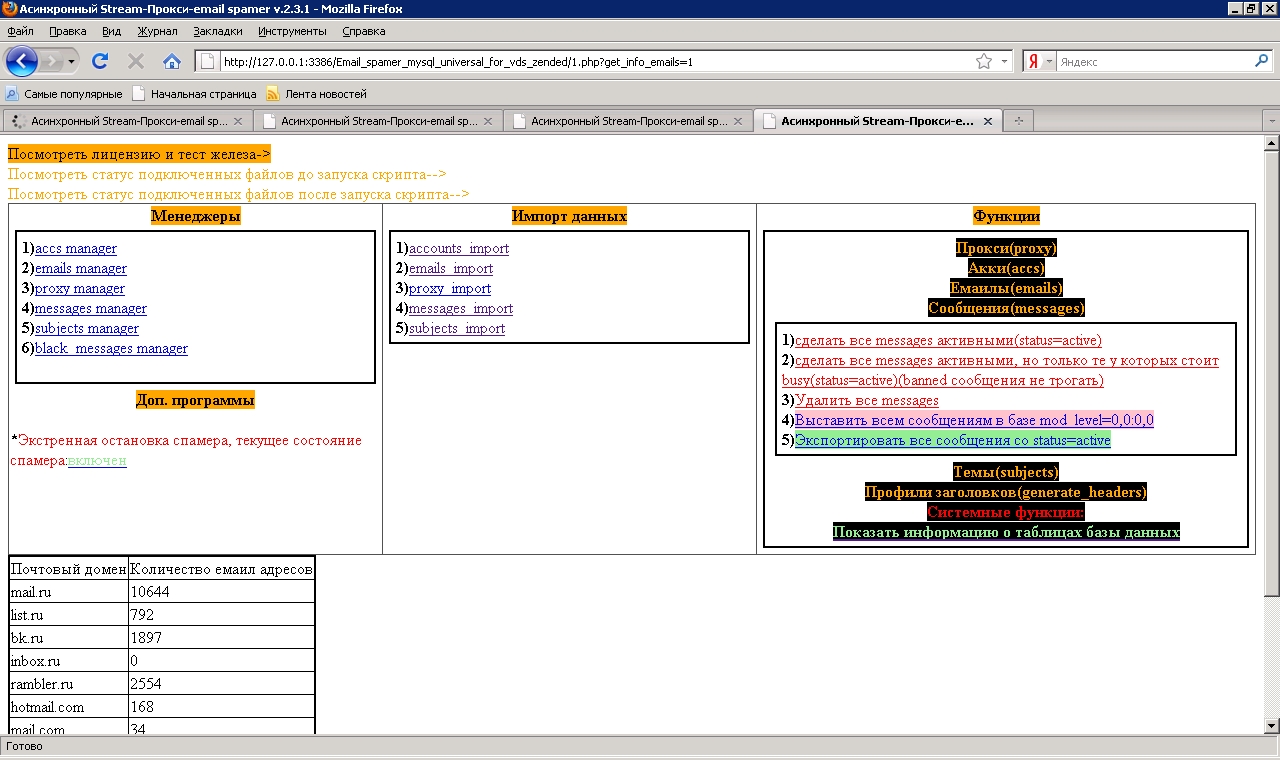The image size is (1280, 760).
Task: Open messages manager link
Action: pos(91,308)
